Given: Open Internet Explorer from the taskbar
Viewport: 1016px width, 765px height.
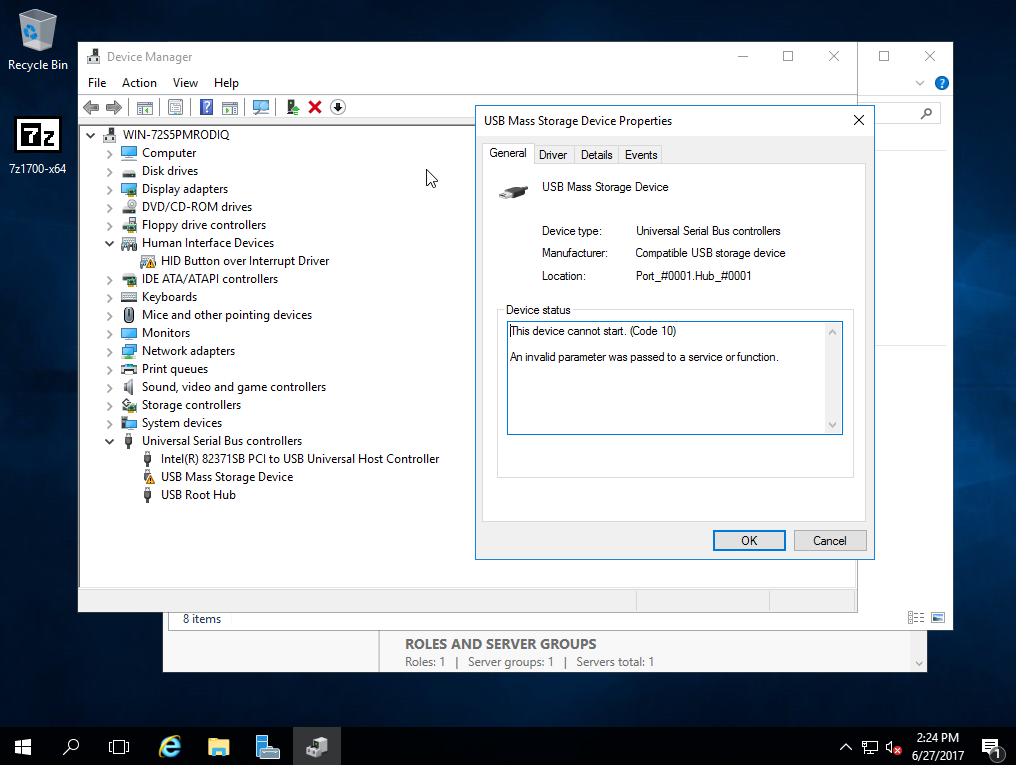Looking at the screenshot, I should tap(171, 746).
